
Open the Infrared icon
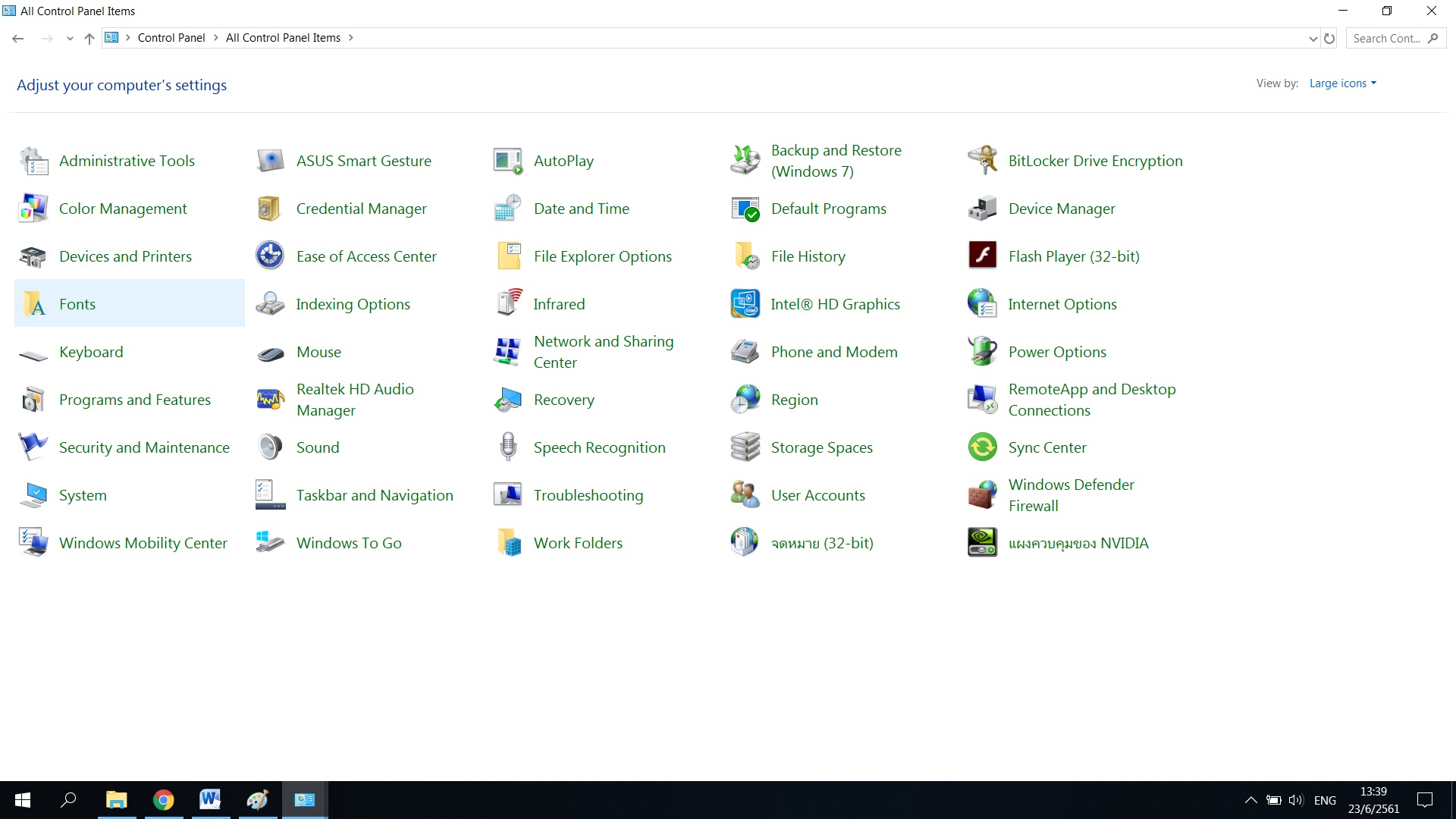click(508, 304)
